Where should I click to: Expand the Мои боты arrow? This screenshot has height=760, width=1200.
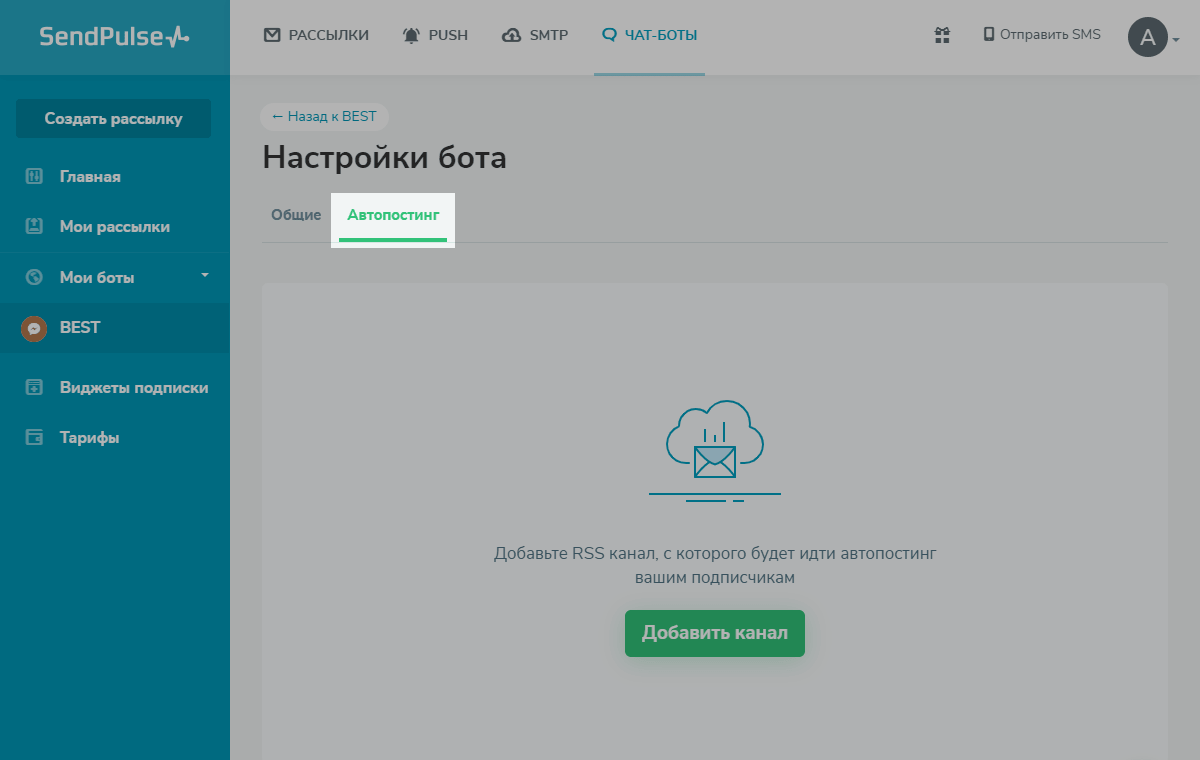pyautogui.click(x=205, y=274)
